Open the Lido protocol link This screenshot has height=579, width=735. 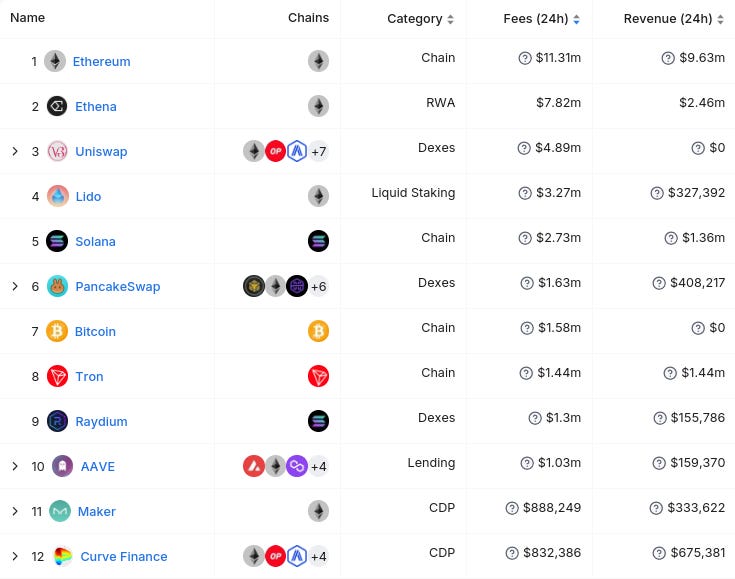(88, 196)
